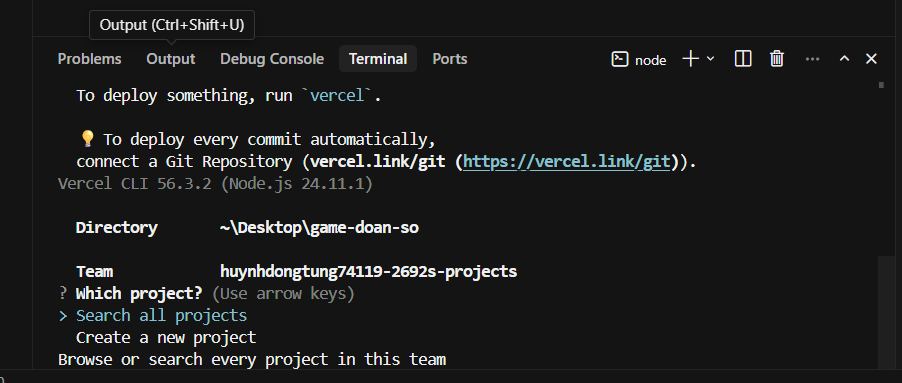
Task: Click the Which project? prompt text
Action: tap(139, 293)
